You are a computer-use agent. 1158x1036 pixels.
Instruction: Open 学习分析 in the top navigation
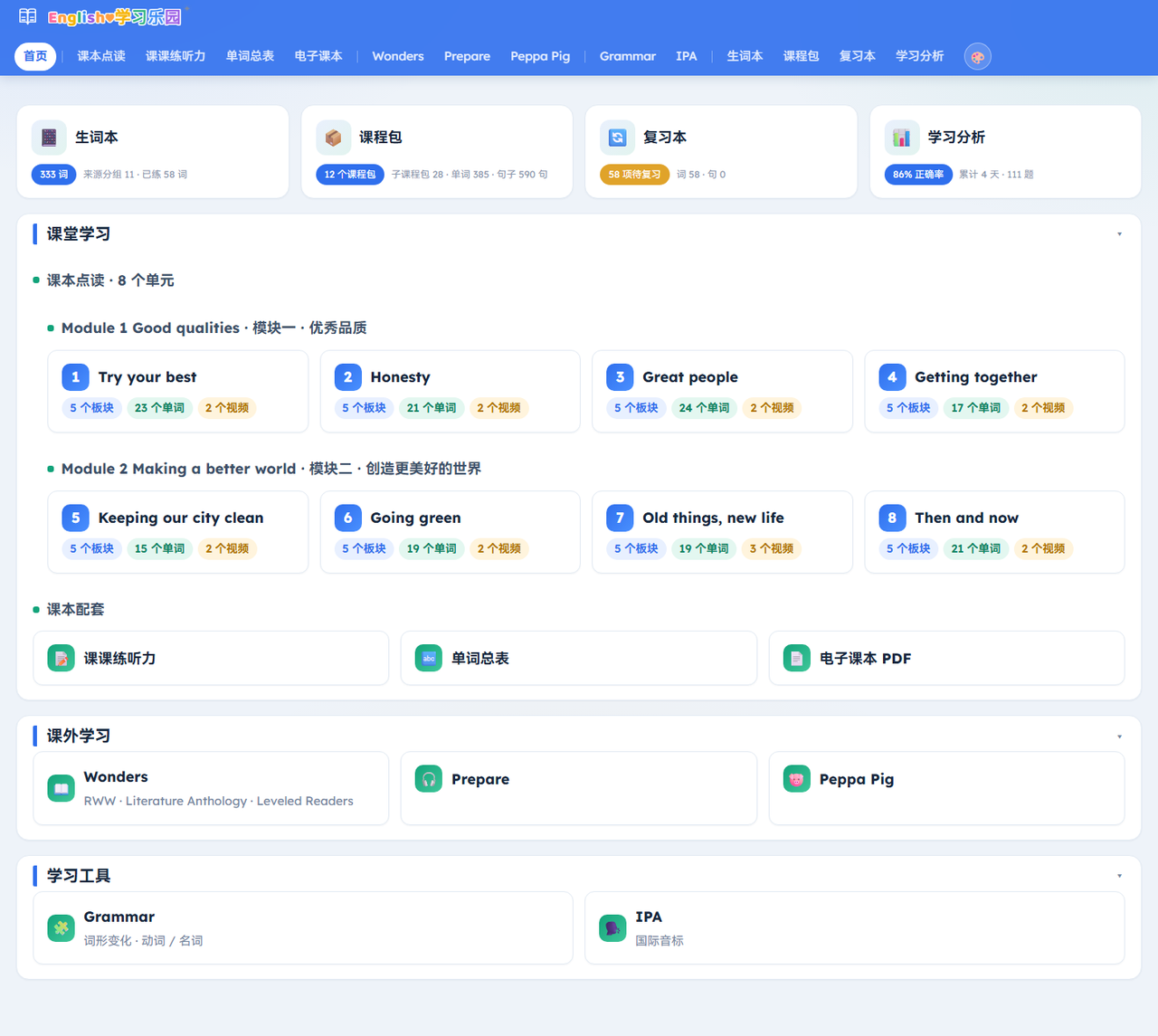click(919, 56)
